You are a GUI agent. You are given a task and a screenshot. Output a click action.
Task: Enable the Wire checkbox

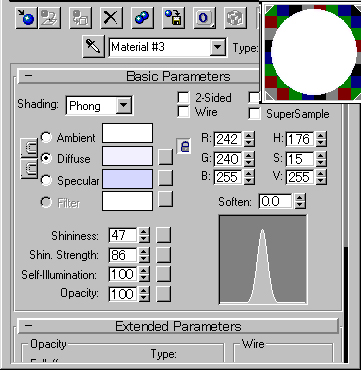183,112
